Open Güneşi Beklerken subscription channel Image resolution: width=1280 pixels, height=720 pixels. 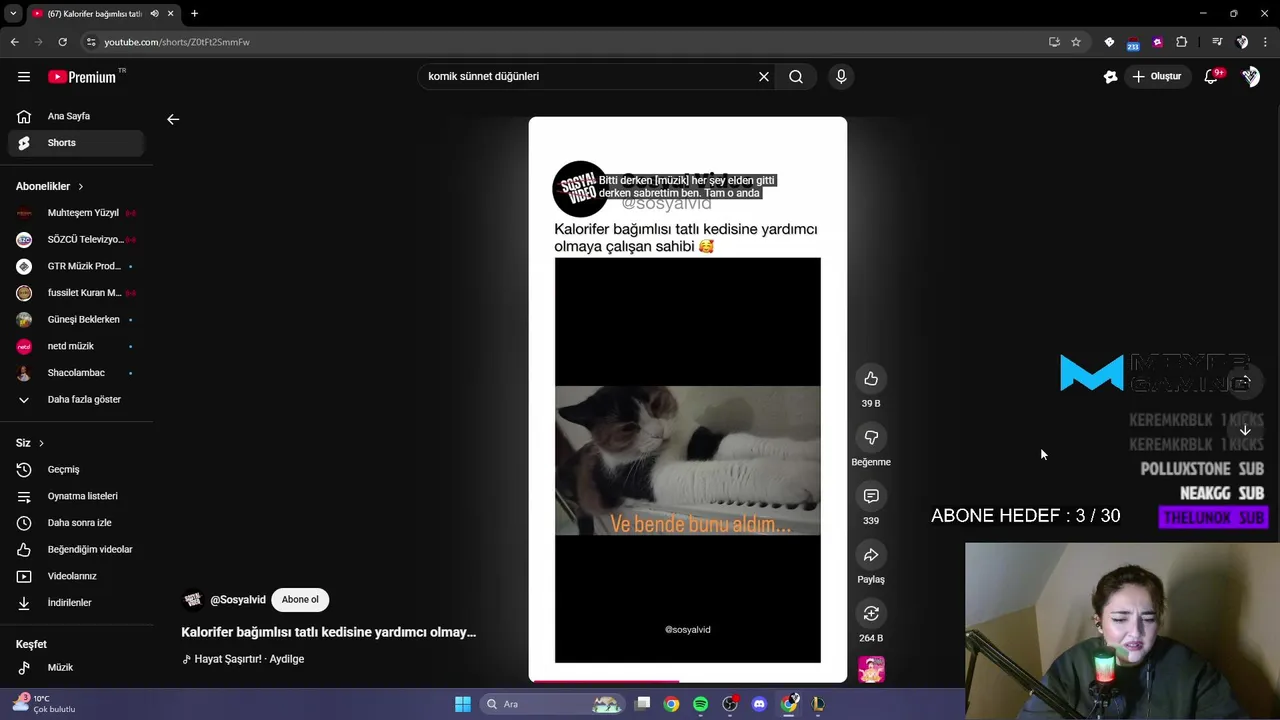pyautogui.click(x=76, y=319)
